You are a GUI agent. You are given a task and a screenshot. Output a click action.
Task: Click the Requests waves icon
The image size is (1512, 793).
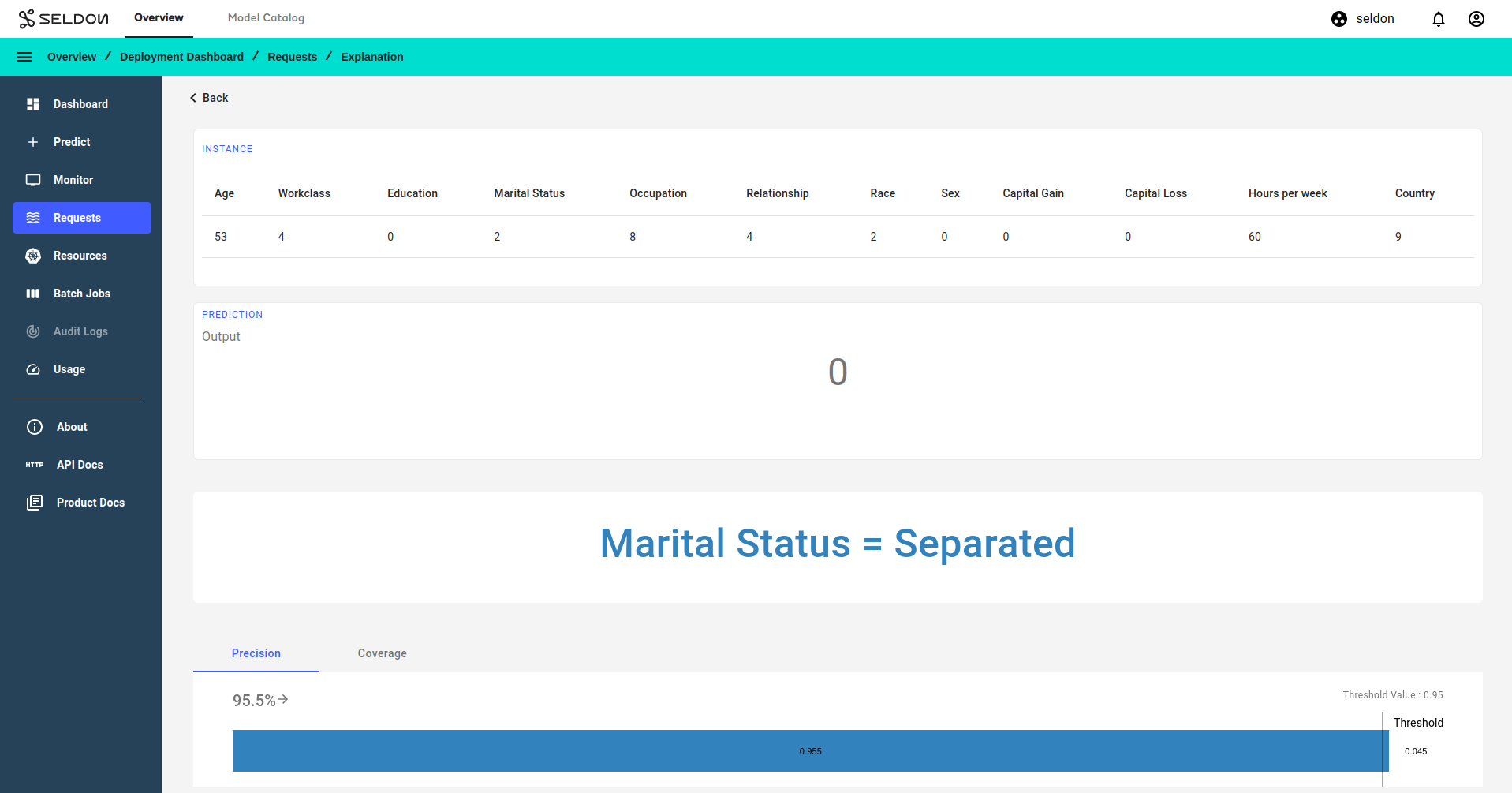point(33,218)
